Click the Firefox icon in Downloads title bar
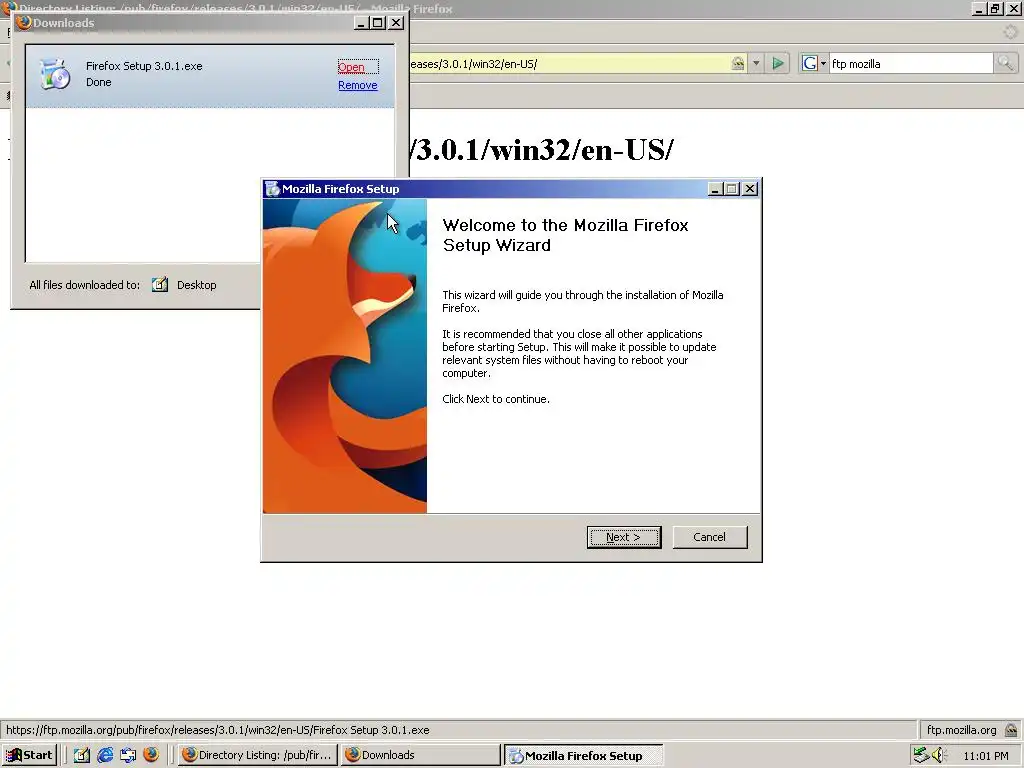 coord(24,22)
